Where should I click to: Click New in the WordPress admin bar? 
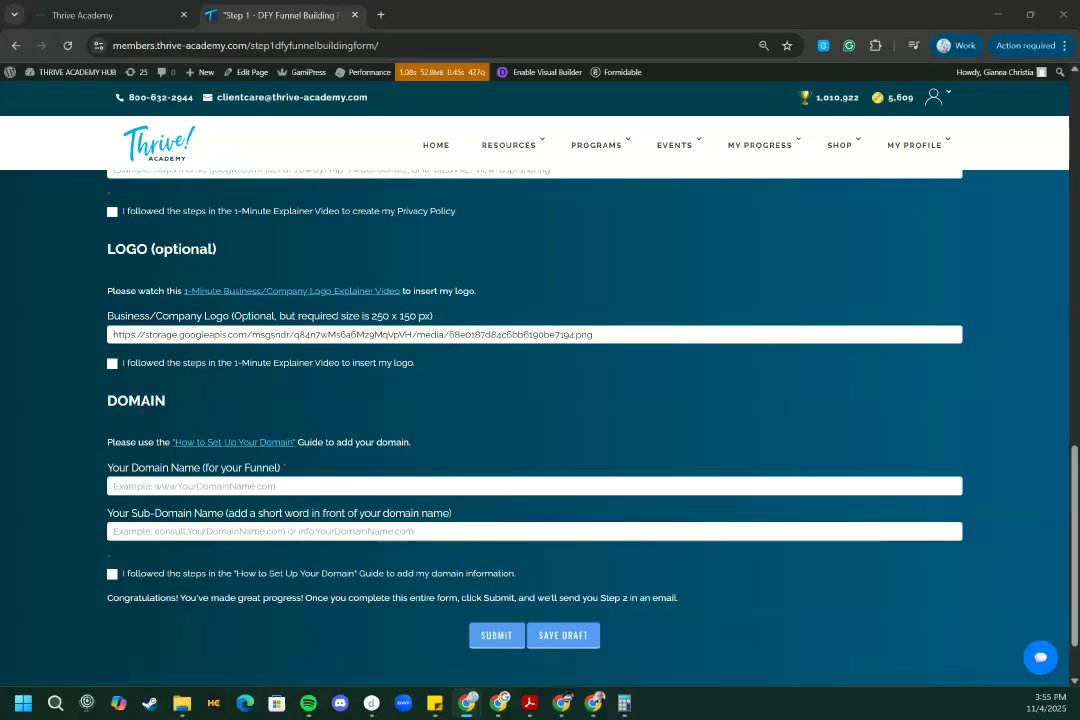click(x=200, y=72)
